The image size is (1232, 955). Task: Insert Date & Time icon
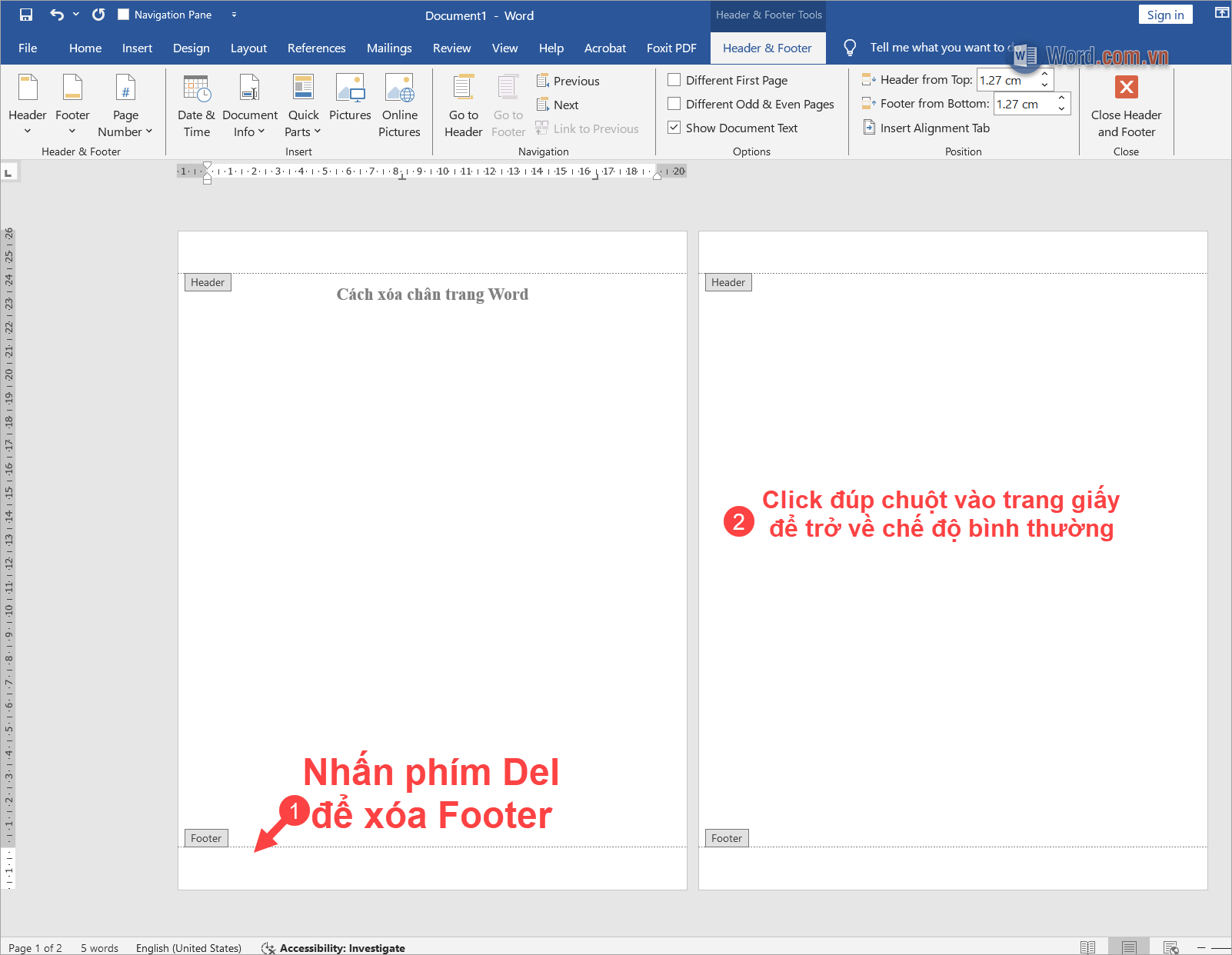196,88
